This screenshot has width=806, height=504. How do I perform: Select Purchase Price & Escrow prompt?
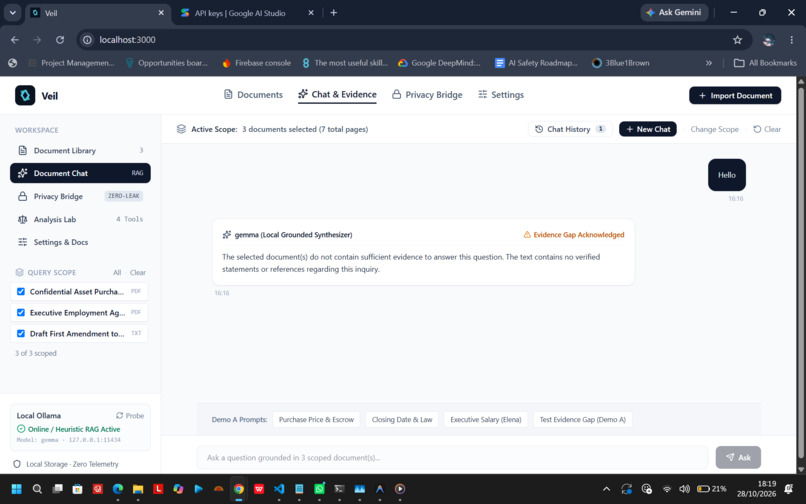pos(316,420)
